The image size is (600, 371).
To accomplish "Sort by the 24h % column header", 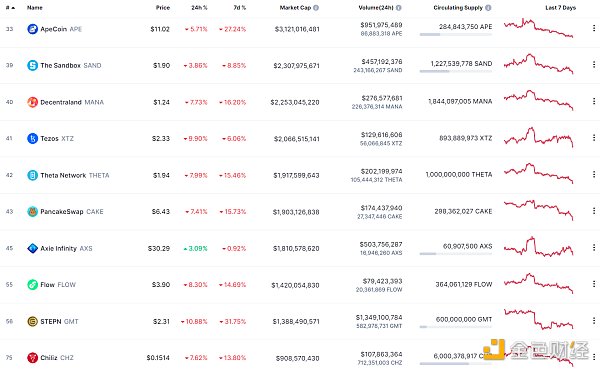I will tap(199, 8).
